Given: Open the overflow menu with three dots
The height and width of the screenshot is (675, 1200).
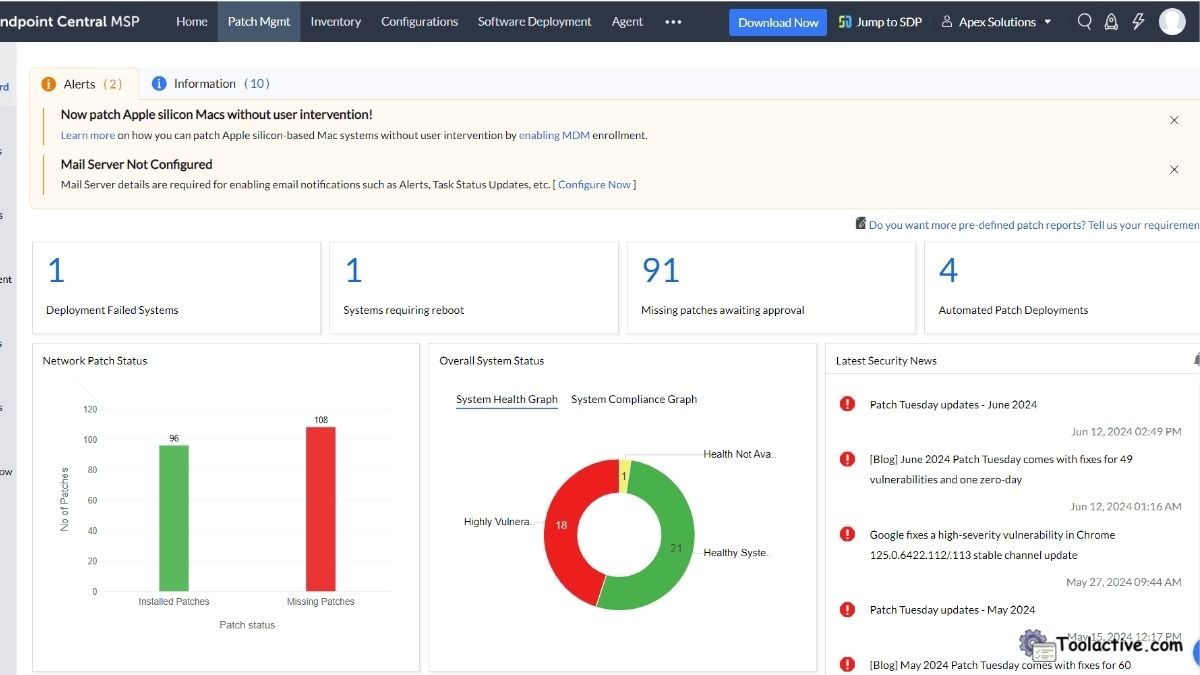Looking at the screenshot, I should point(673,20).
